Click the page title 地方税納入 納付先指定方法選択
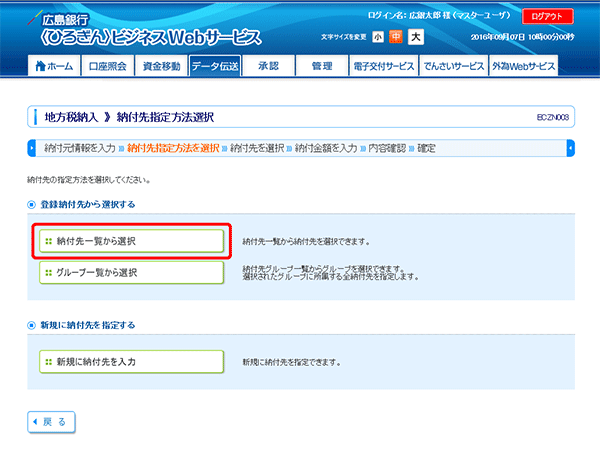Image resolution: width=600 pixels, height=463 pixels. tap(129, 117)
